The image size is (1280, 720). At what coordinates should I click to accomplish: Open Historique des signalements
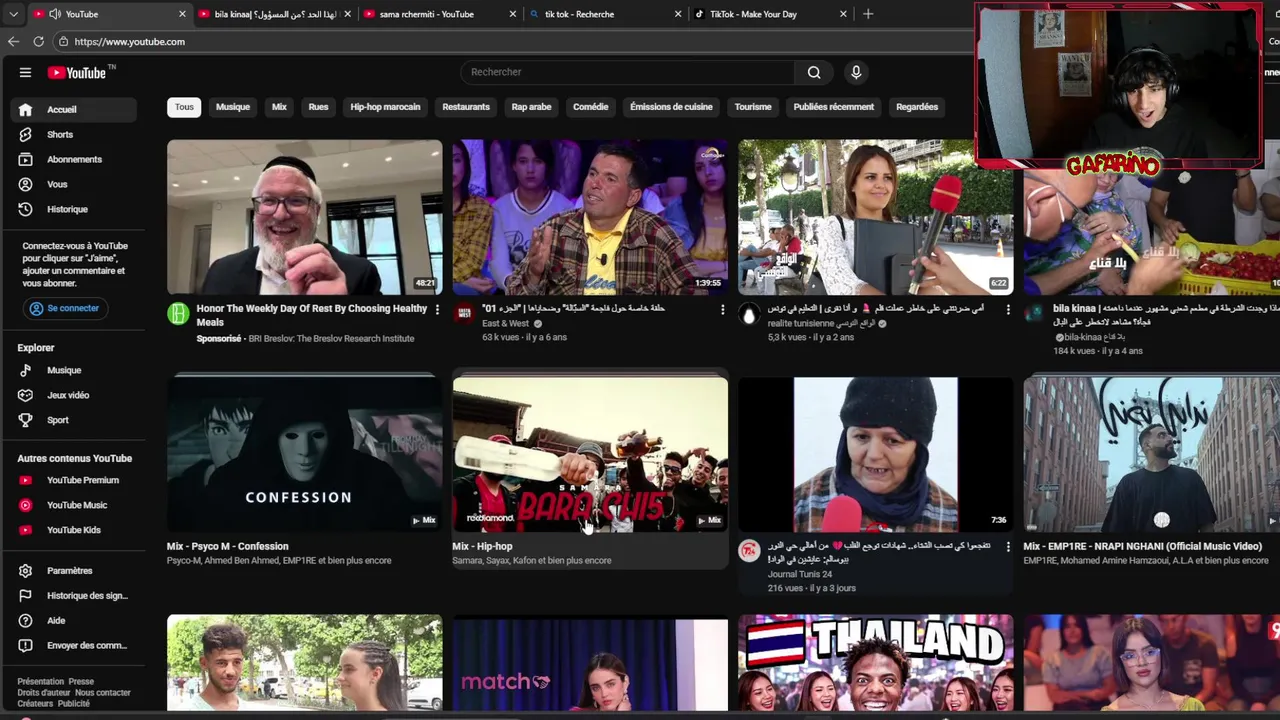click(74, 595)
